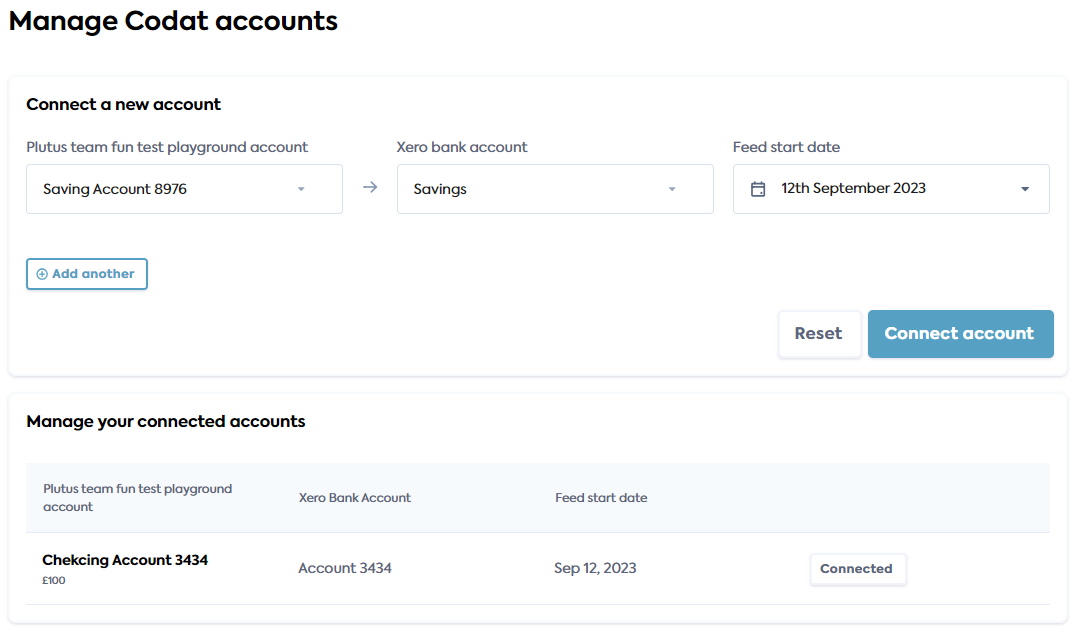Open the Saving Account 8976 selector
Image resolution: width=1078 pixels, height=639 pixels.
pos(184,188)
